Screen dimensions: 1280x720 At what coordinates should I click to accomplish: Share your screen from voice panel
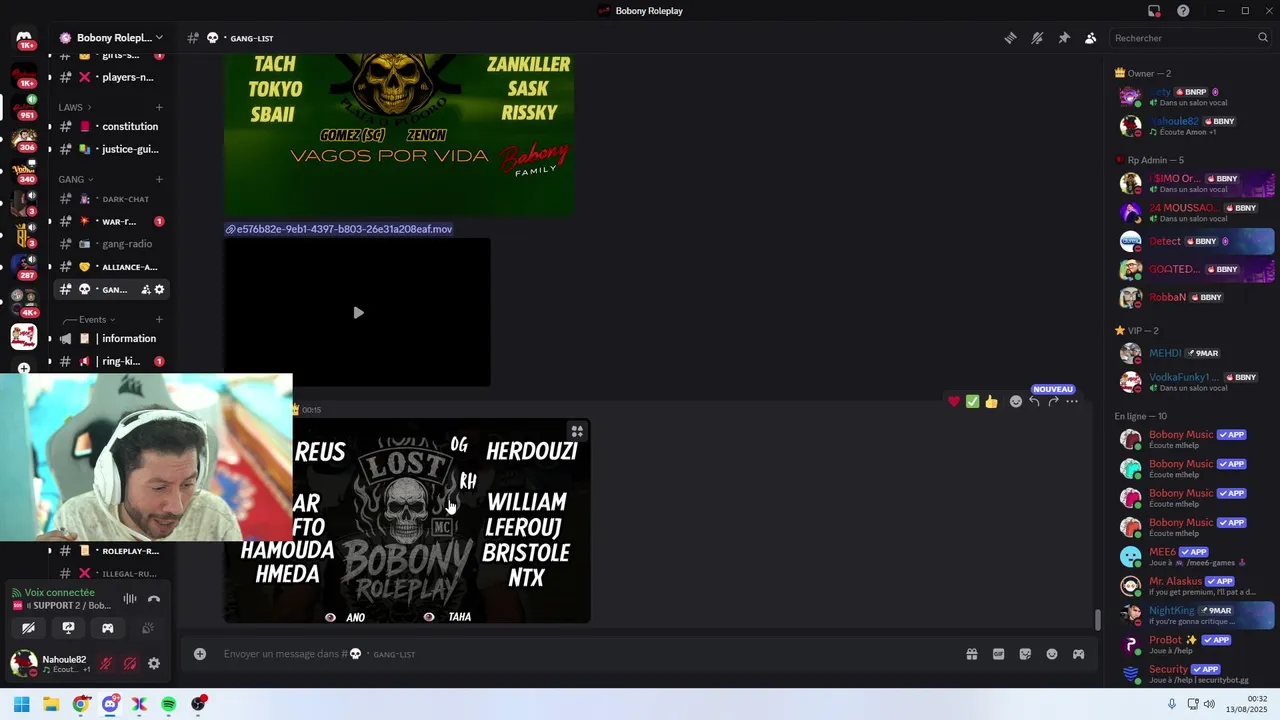click(x=68, y=628)
